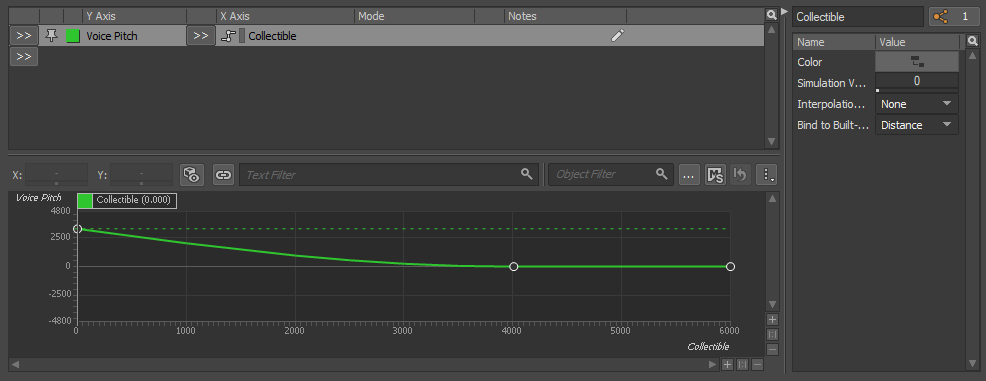Screen dimensions: 986x381
Task: Click the vertical zoom in plus button
Action: point(773,319)
